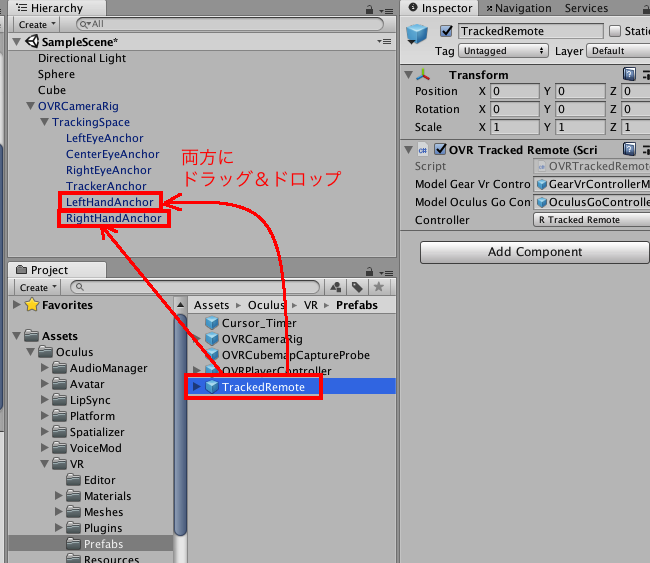650x563 pixels.
Task: Expand the AudioManager folder arrow
Action: (x=45, y=367)
